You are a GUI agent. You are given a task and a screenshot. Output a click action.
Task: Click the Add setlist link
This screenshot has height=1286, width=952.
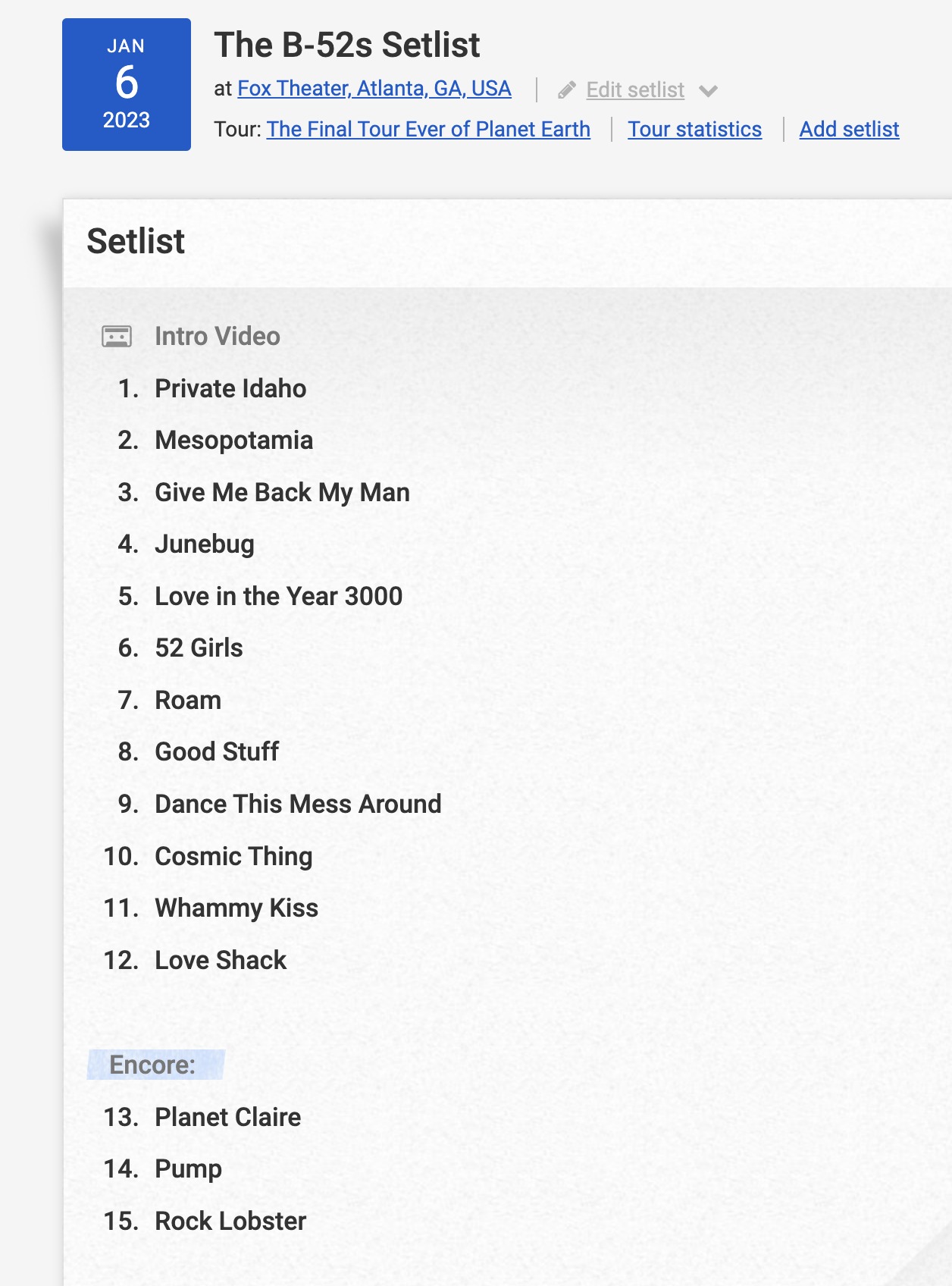pos(849,130)
